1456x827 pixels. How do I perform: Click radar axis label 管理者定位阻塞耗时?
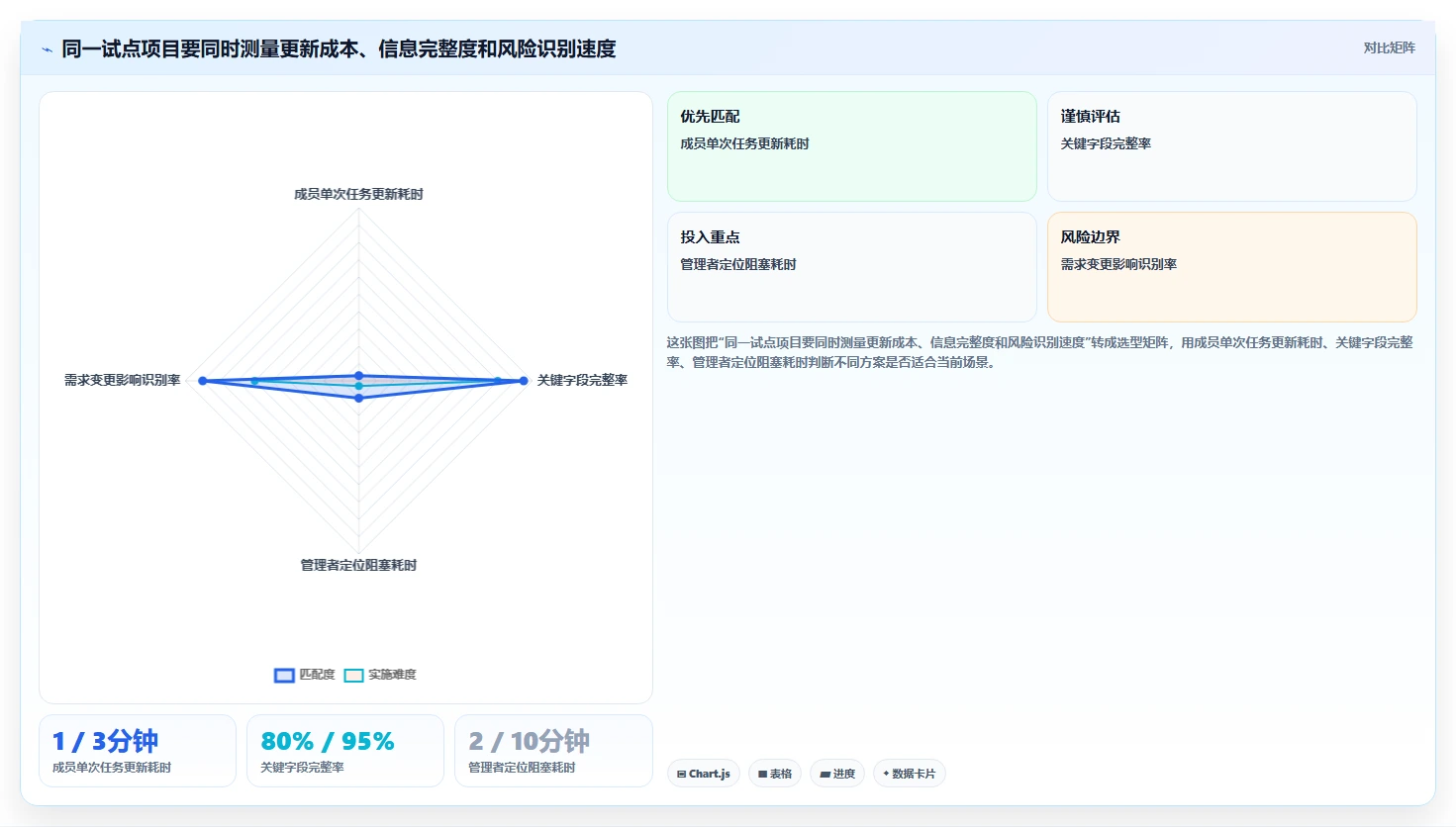358,565
